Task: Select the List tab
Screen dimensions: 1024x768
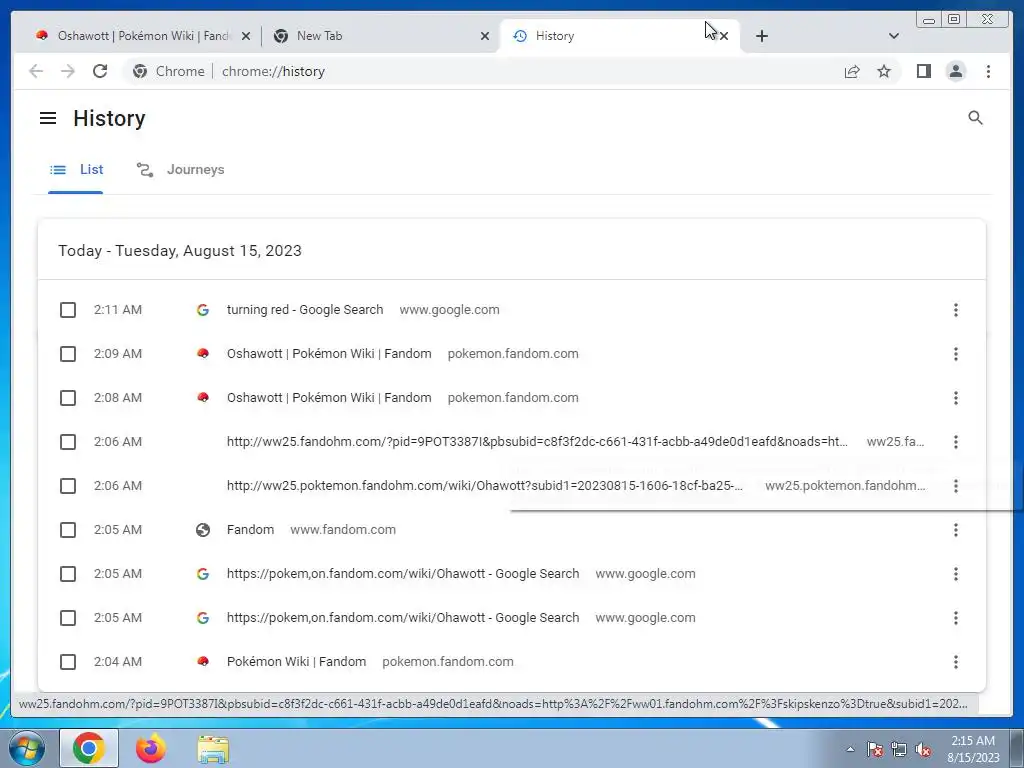Action: pos(76,170)
